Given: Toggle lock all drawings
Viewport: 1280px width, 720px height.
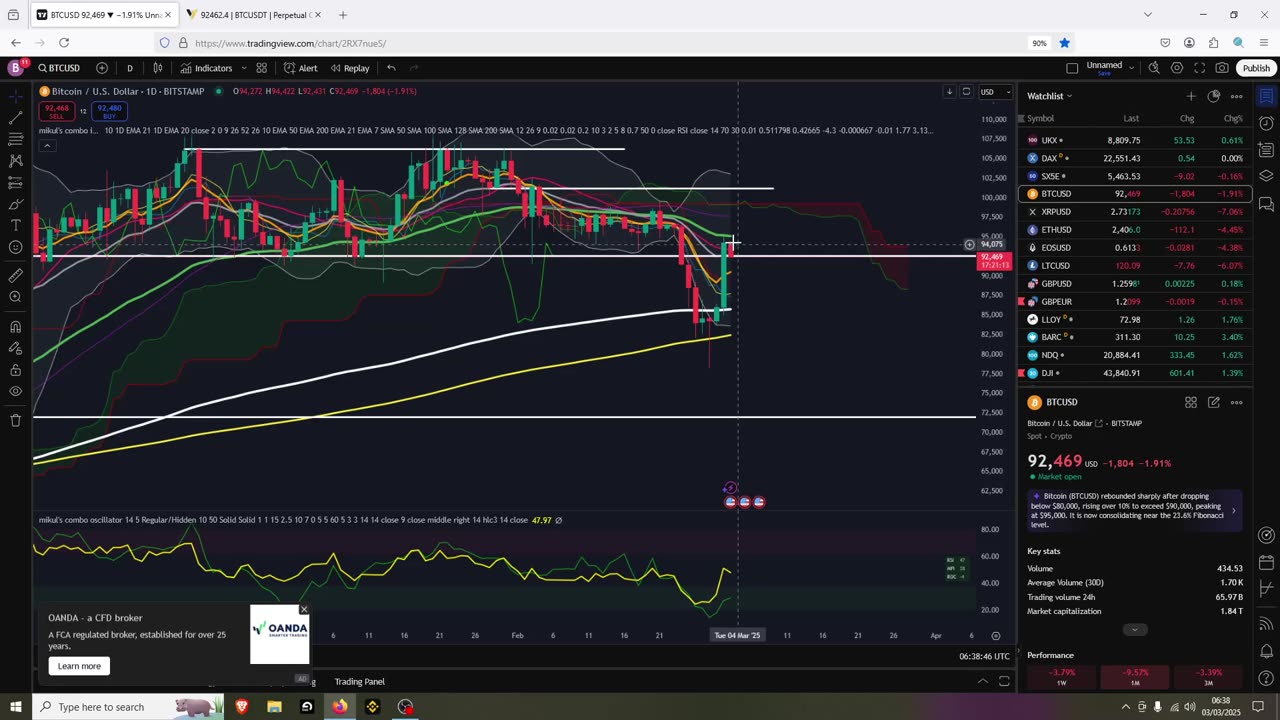Looking at the screenshot, I should (x=15, y=370).
